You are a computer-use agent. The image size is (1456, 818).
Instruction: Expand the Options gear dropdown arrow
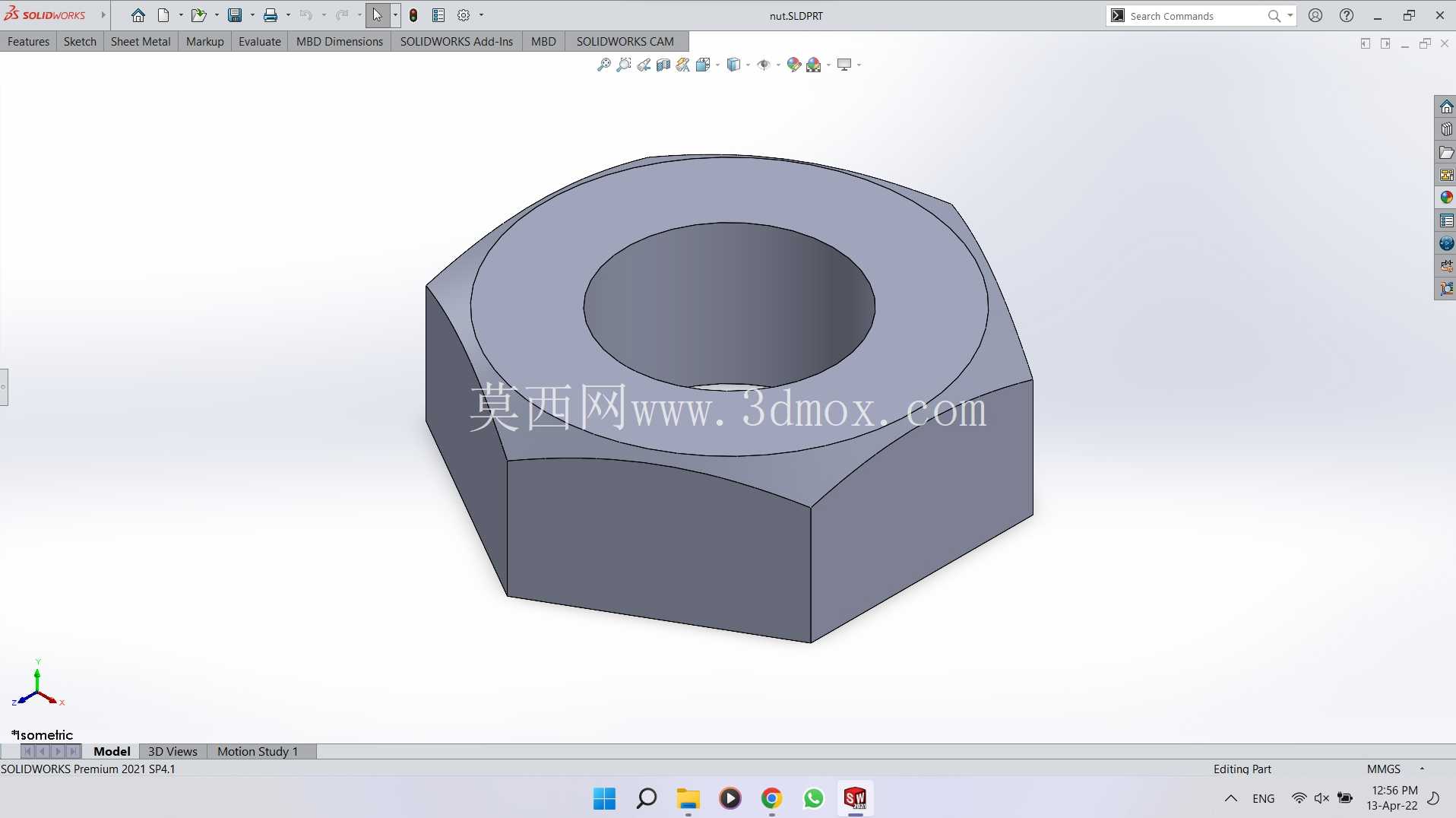[x=481, y=15]
